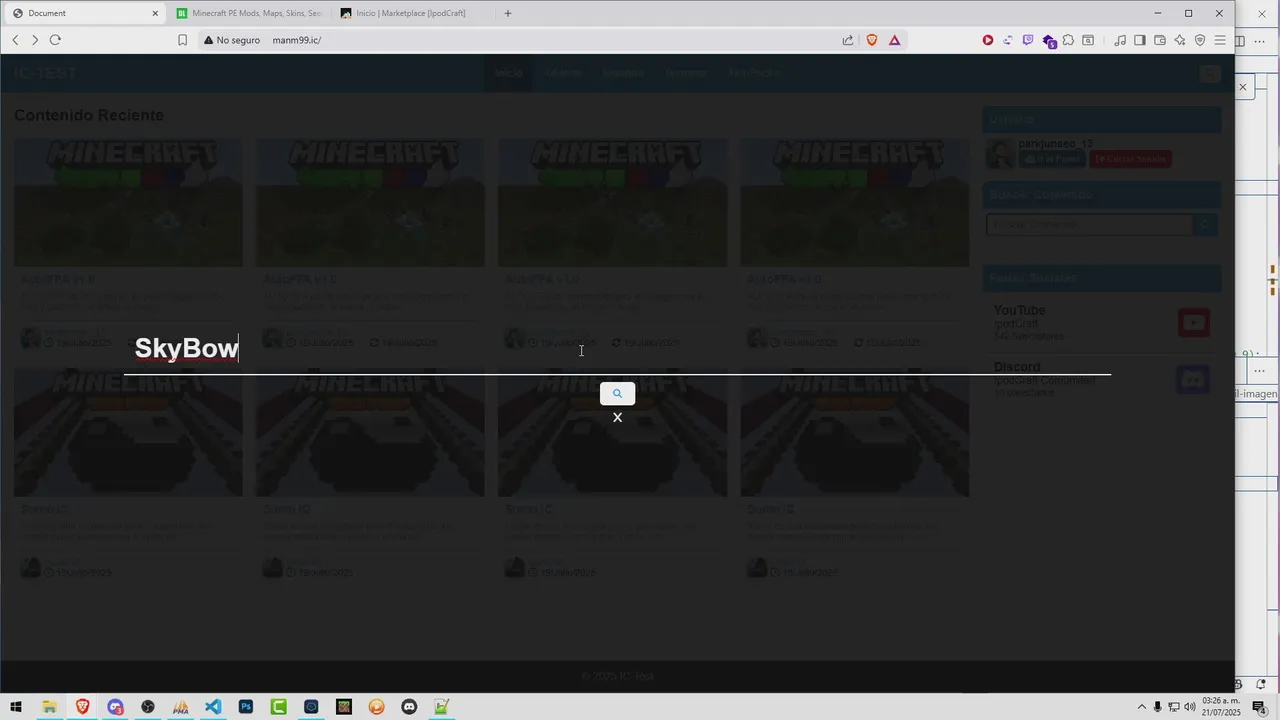Click the red play-button extension icon
This screenshot has height=720, width=1280.
988,40
